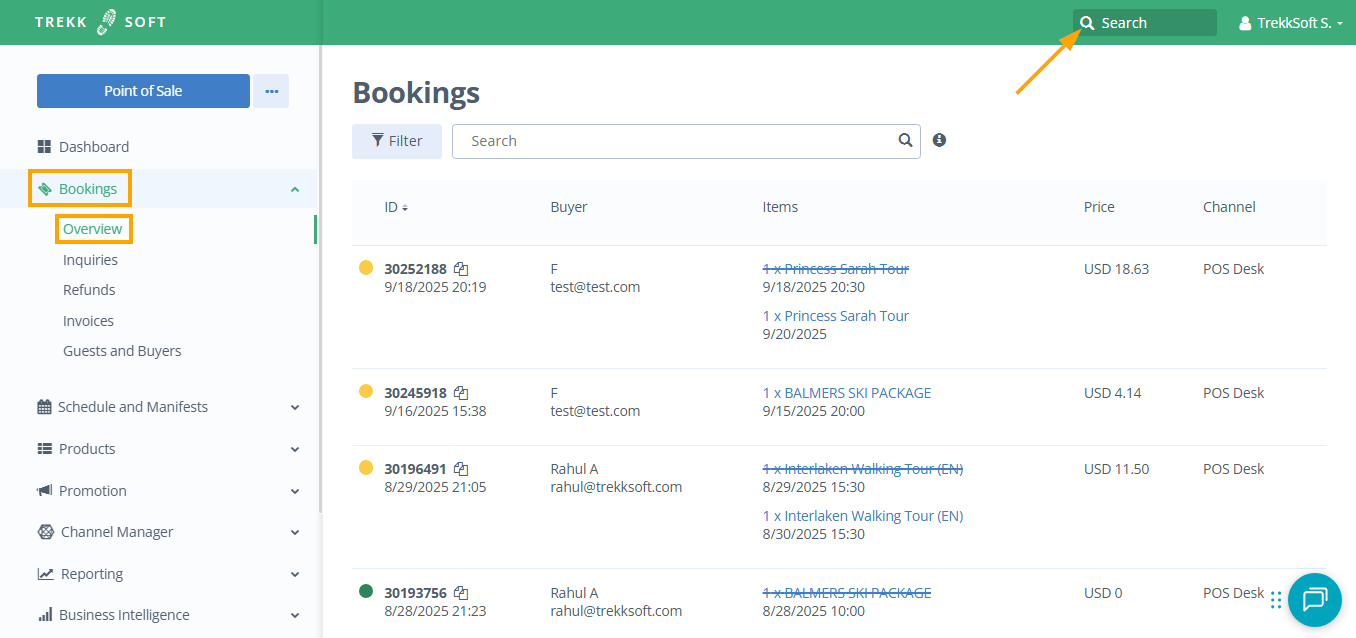Copy booking ID 30245918 using copy icon
Image resolution: width=1356 pixels, height=638 pixels.
(x=461, y=393)
